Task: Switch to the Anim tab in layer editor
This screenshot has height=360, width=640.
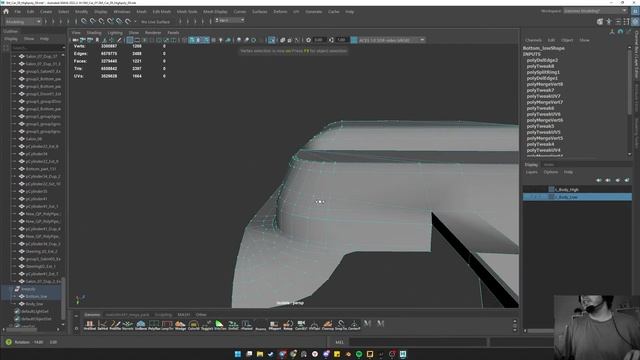Action: (x=549, y=164)
